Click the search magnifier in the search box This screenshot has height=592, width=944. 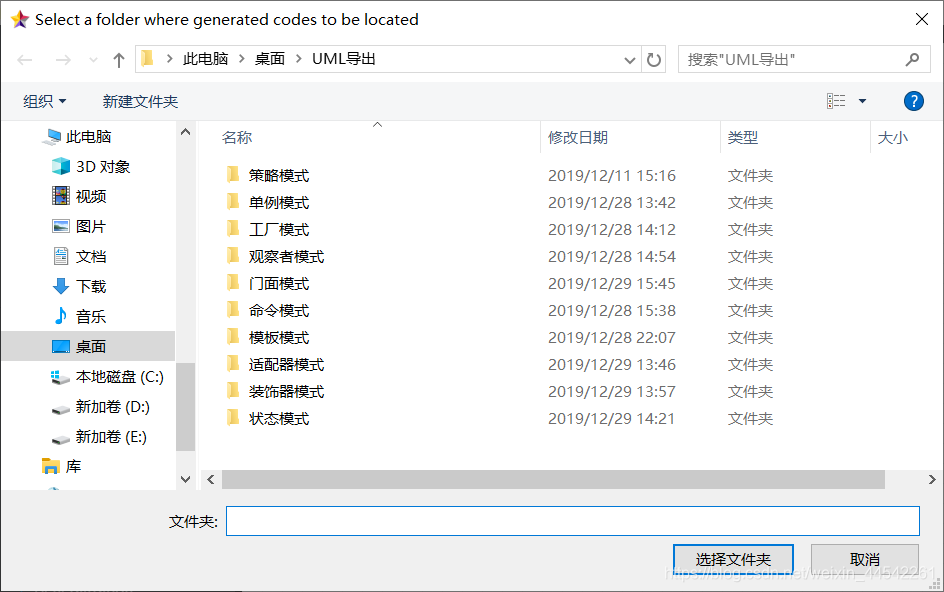912,59
